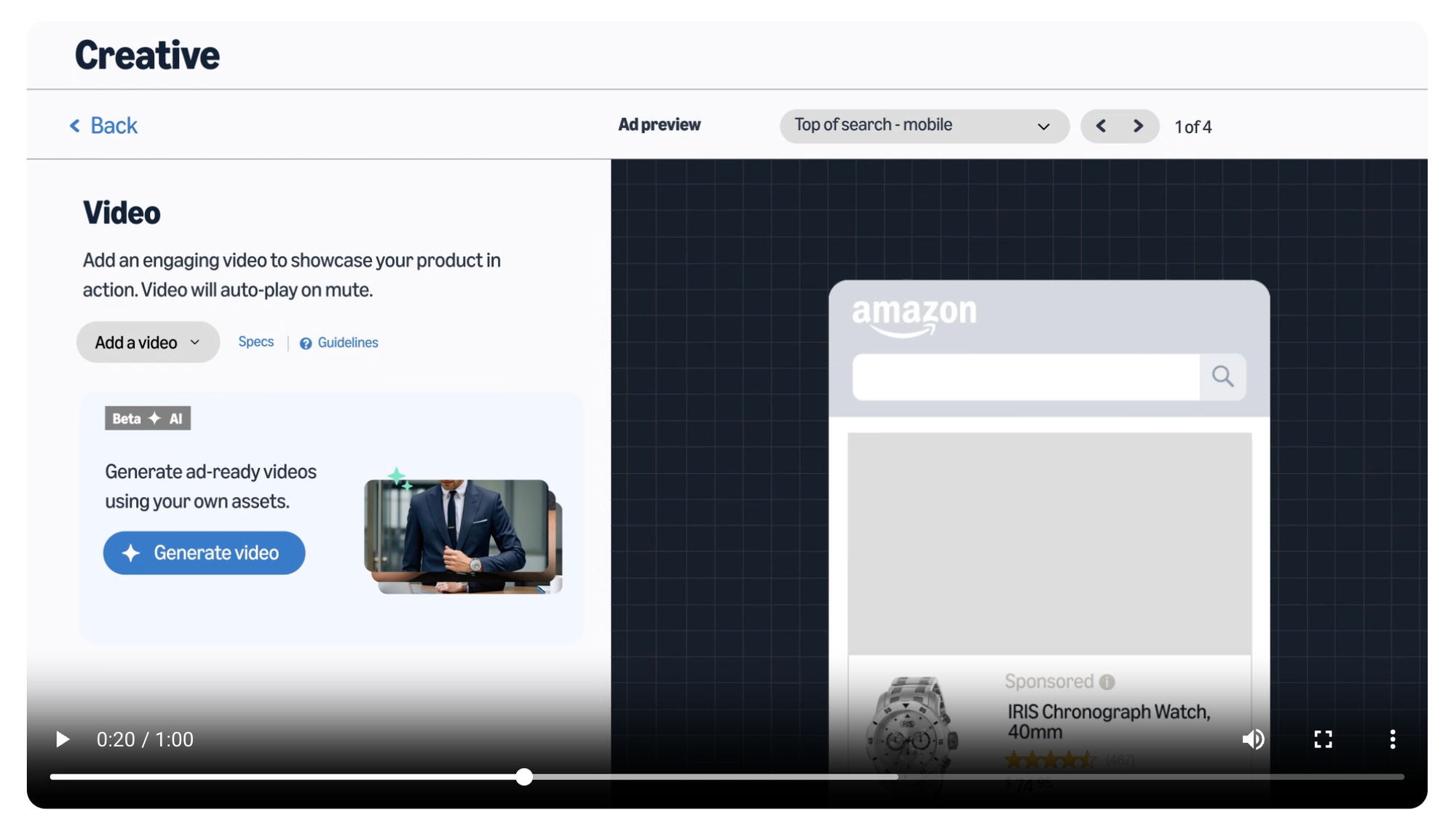Play the video
1456x826 pixels.
[63, 739]
